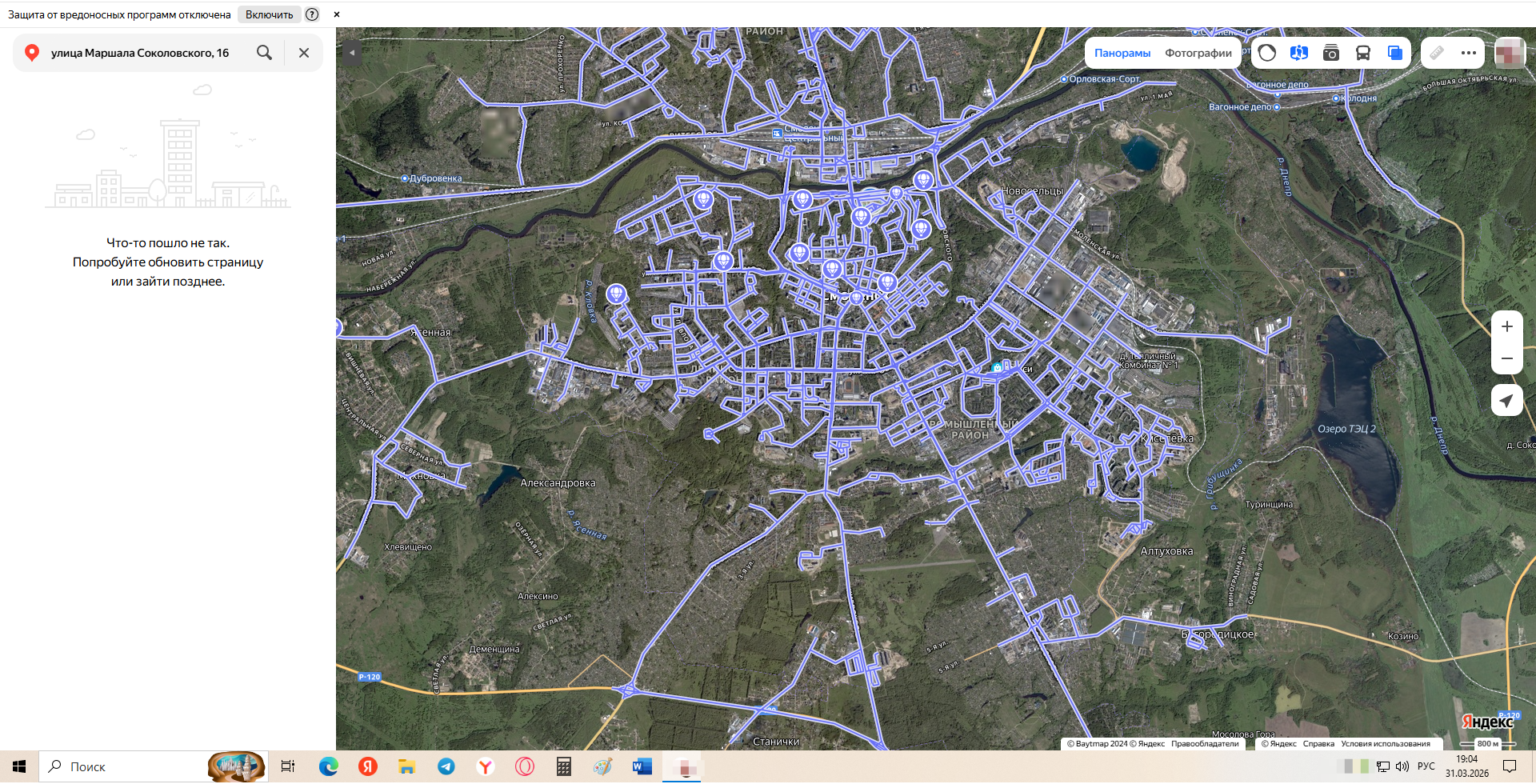The height and width of the screenshot is (784, 1536).
Task: Open the Справка link
Action: 1318,744
